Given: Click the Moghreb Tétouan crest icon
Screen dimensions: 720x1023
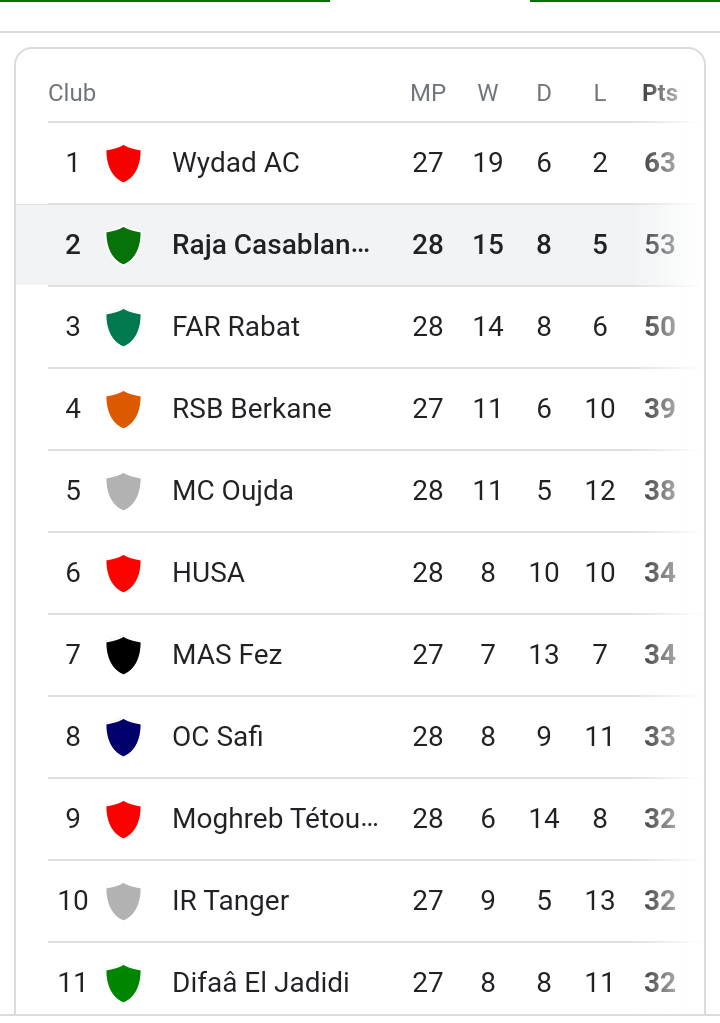Looking at the screenshot, I should [123, 819].
